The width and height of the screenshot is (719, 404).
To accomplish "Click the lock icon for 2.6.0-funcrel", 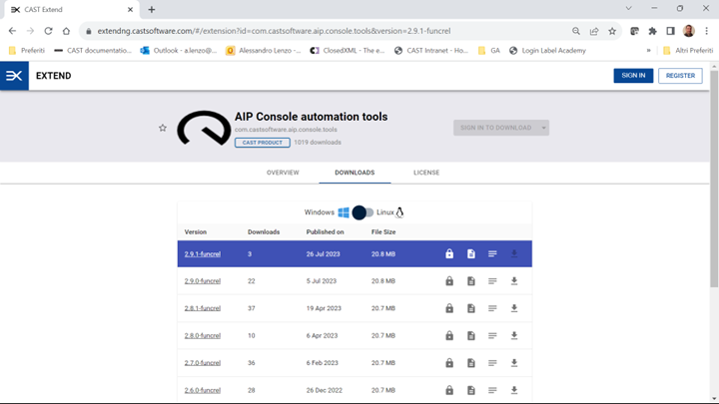I will [x=449, y=390].
